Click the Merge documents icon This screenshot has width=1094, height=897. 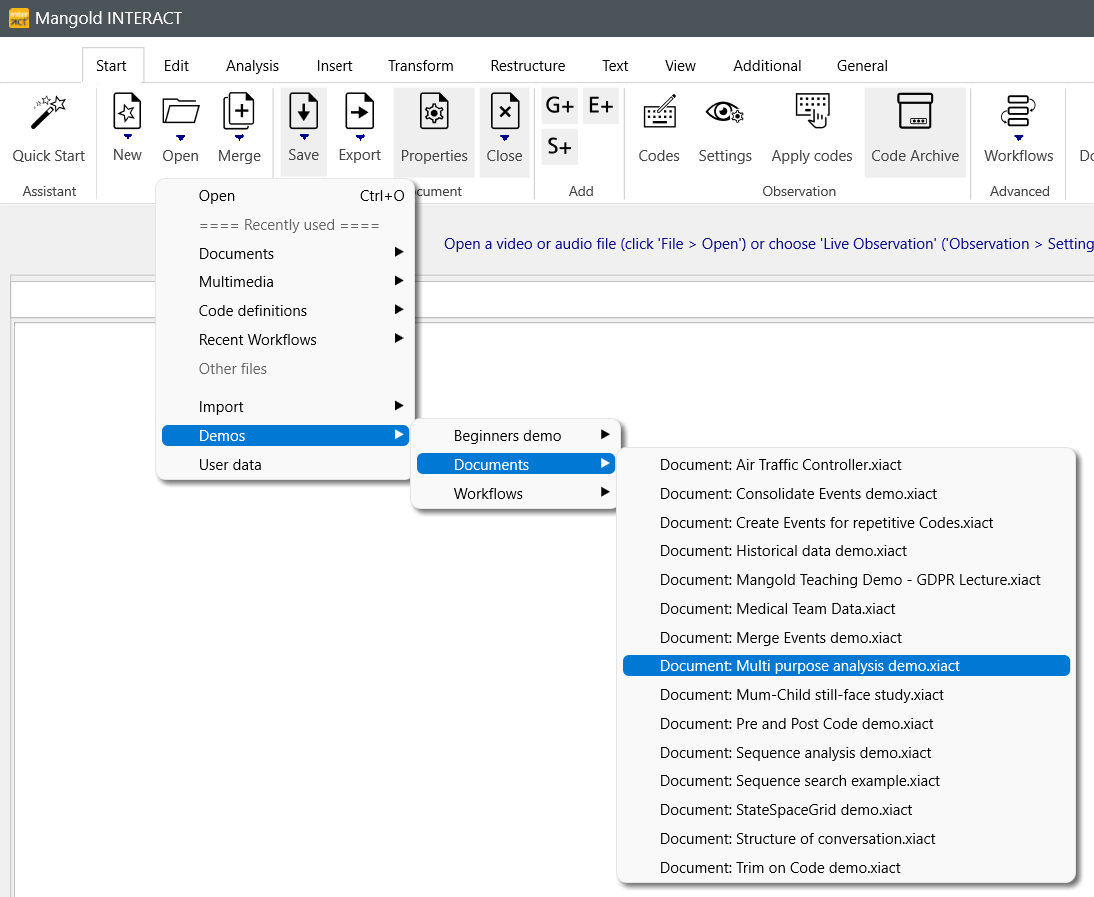(x=239, y=111)
